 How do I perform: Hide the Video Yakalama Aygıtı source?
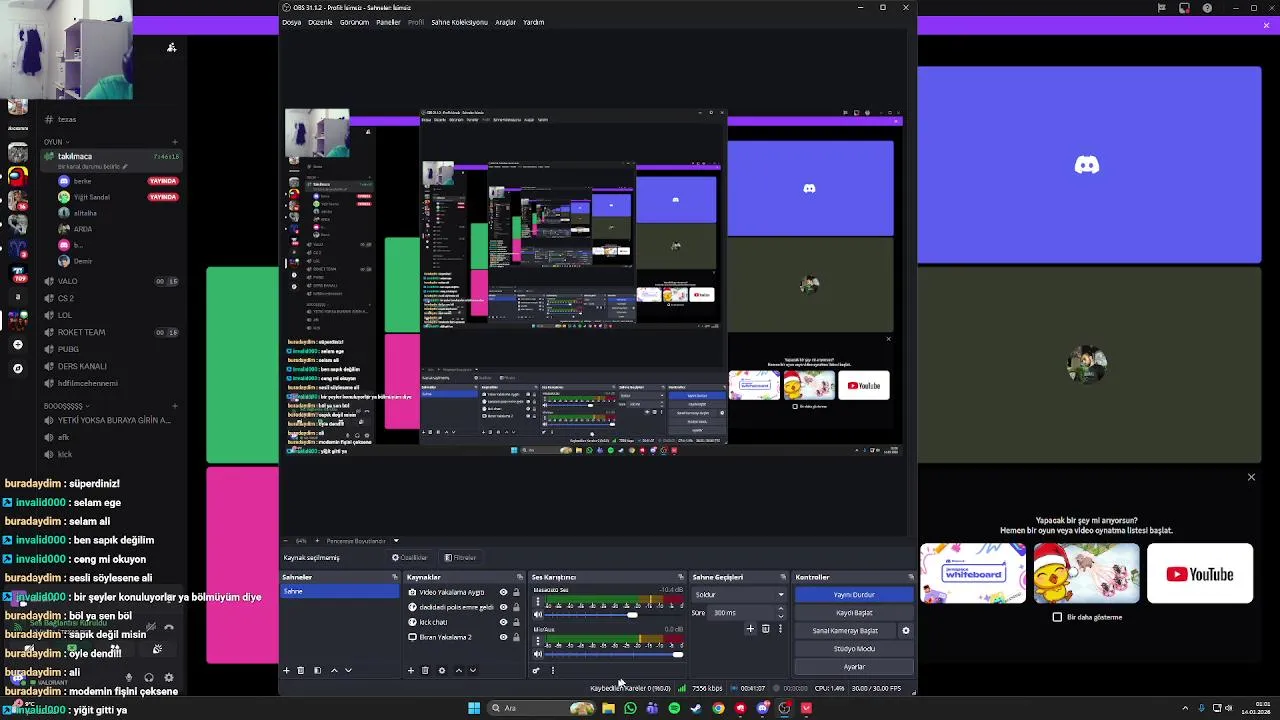point(503,592)
